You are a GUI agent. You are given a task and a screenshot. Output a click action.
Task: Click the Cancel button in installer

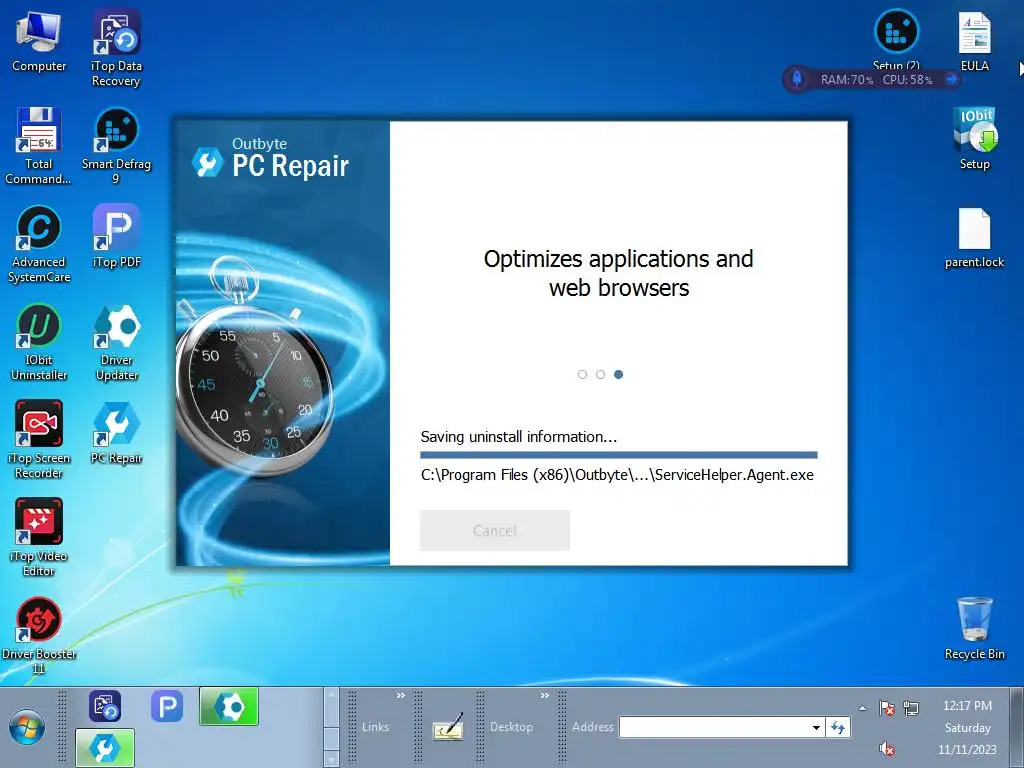494,530
